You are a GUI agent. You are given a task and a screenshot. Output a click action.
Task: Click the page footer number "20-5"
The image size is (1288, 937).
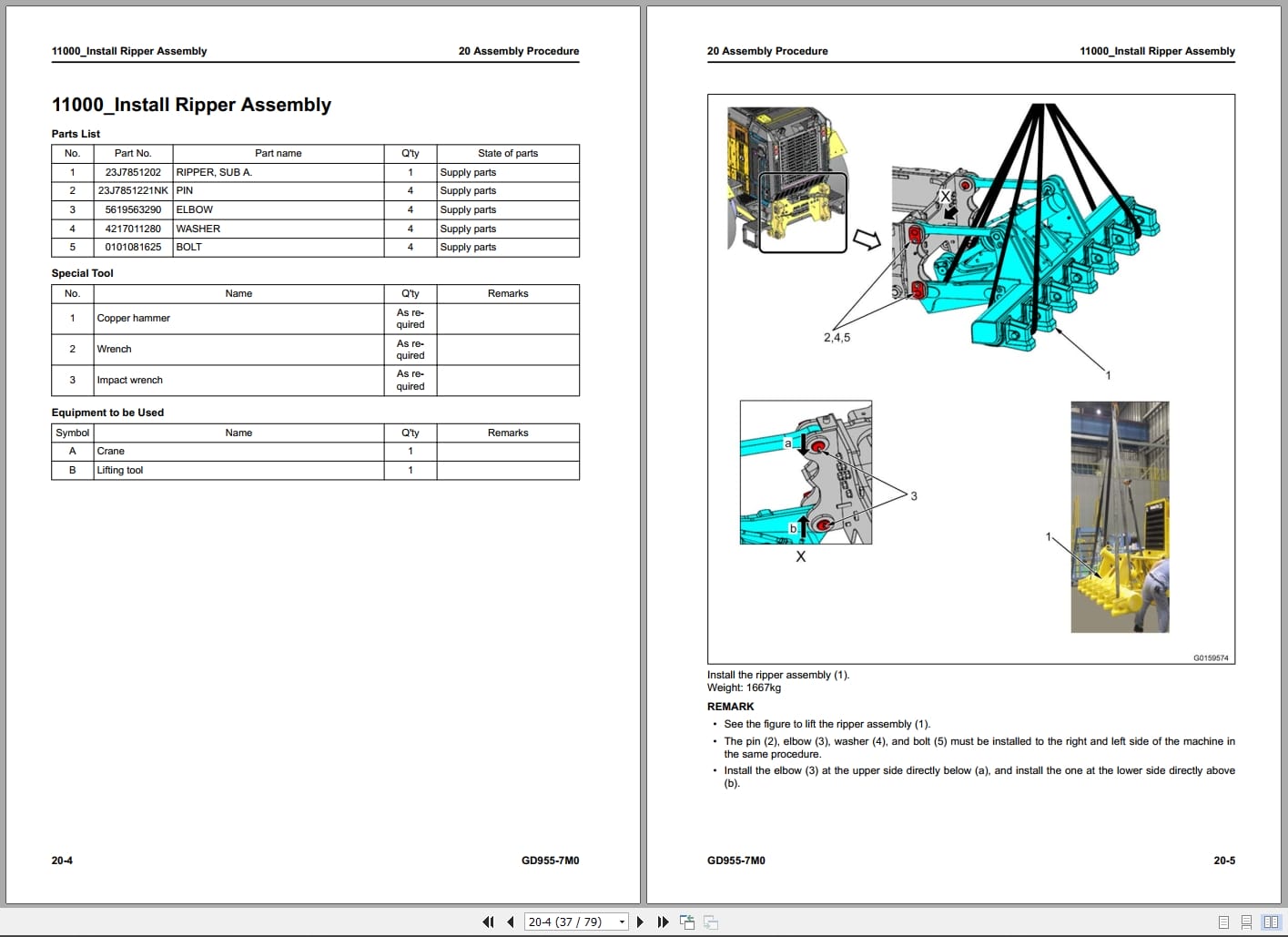click(x=1224, y=861)
